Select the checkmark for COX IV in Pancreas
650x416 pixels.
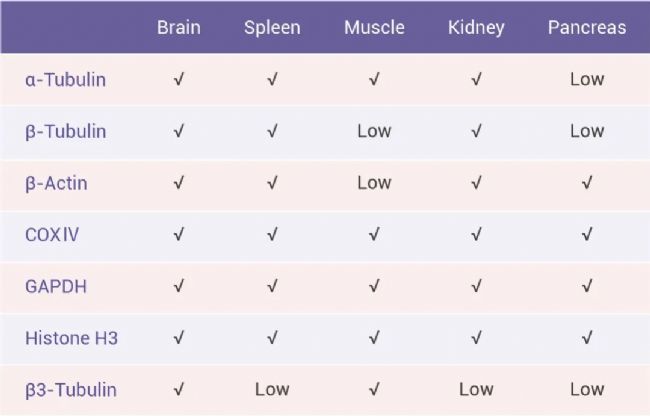click(x=587, y=235)
